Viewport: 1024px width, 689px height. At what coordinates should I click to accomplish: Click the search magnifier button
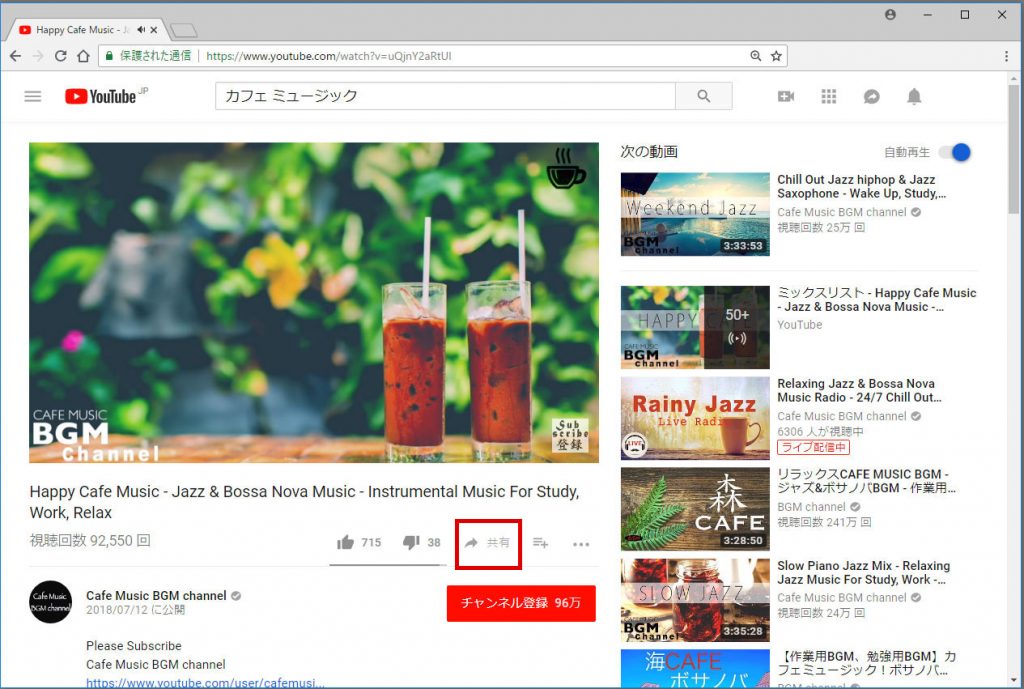pyautogui.click(x=703, y=96)
